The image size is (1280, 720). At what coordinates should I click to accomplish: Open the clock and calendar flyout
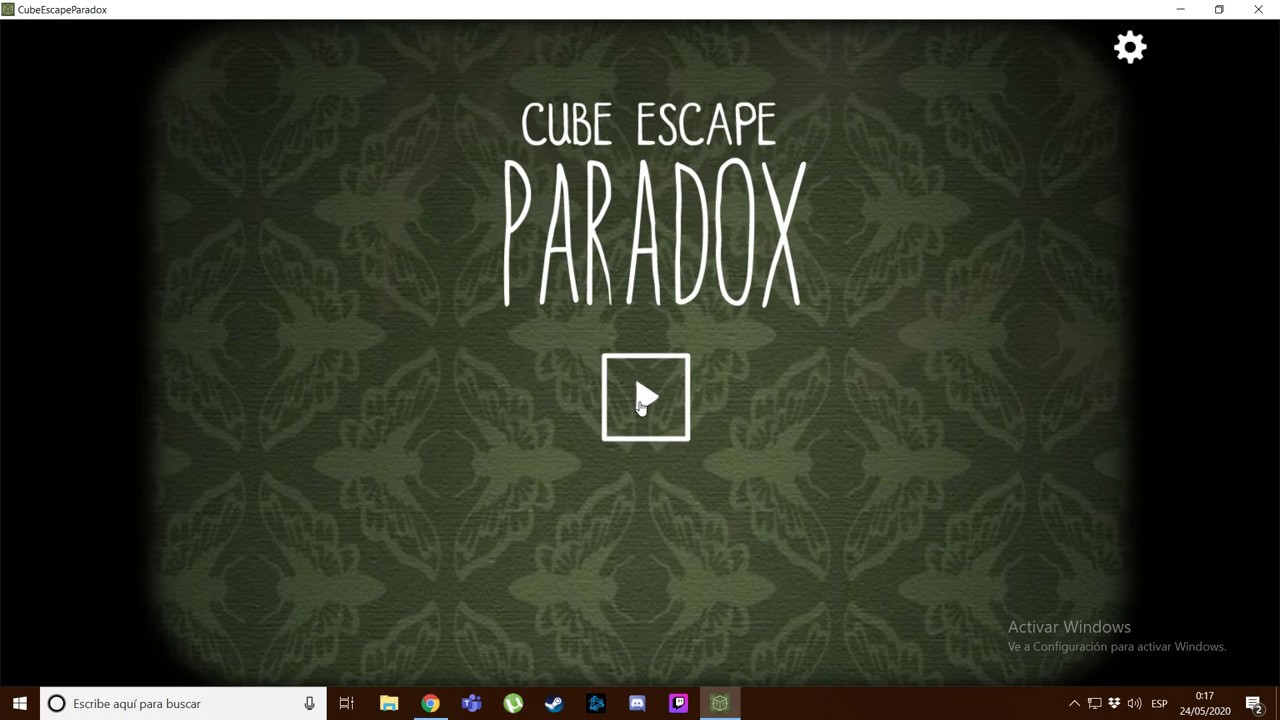(1205, 704)
